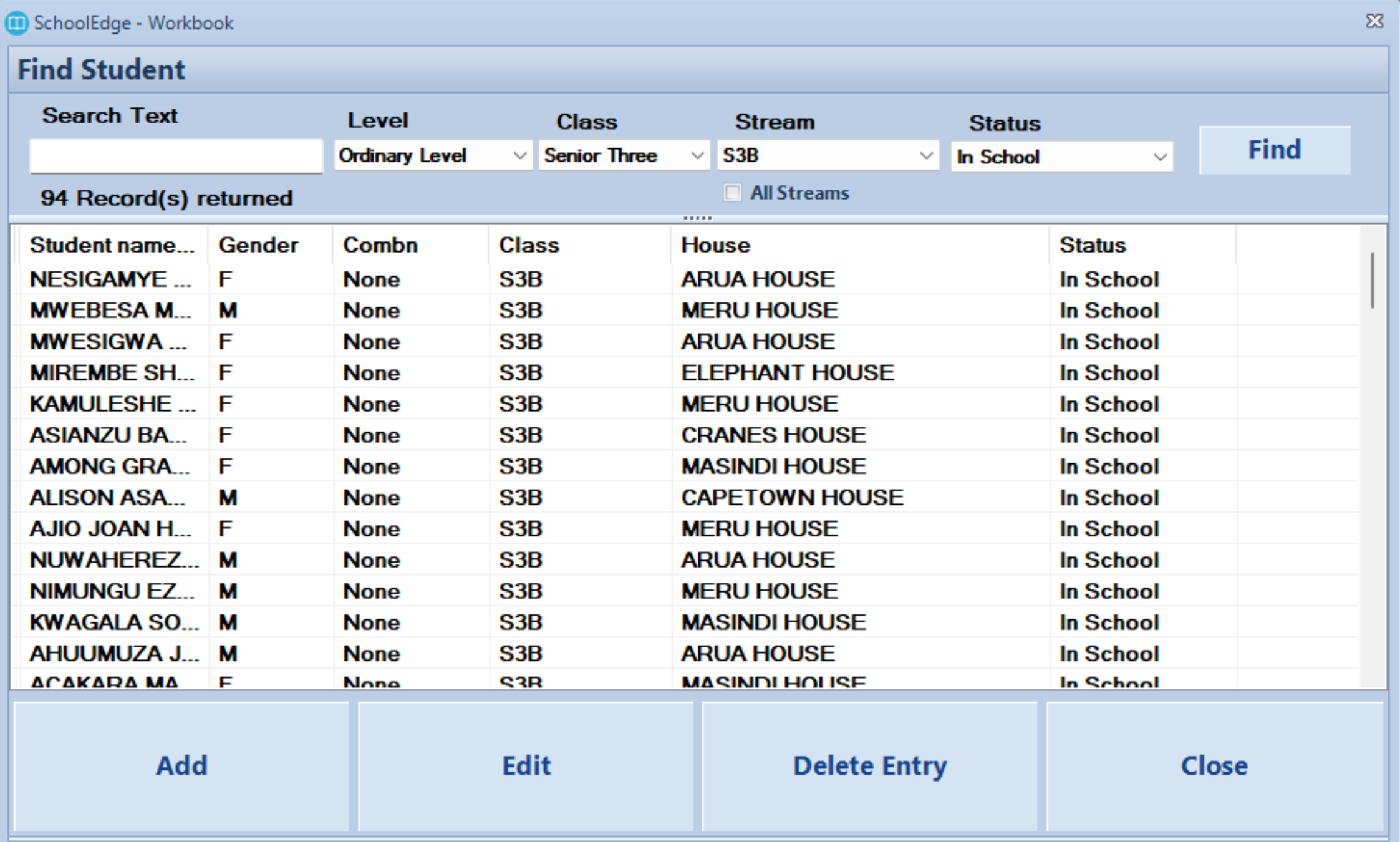Click the Delete Entry button
The height and width of the screenshot is (842, 1400).
click(869, 766)
